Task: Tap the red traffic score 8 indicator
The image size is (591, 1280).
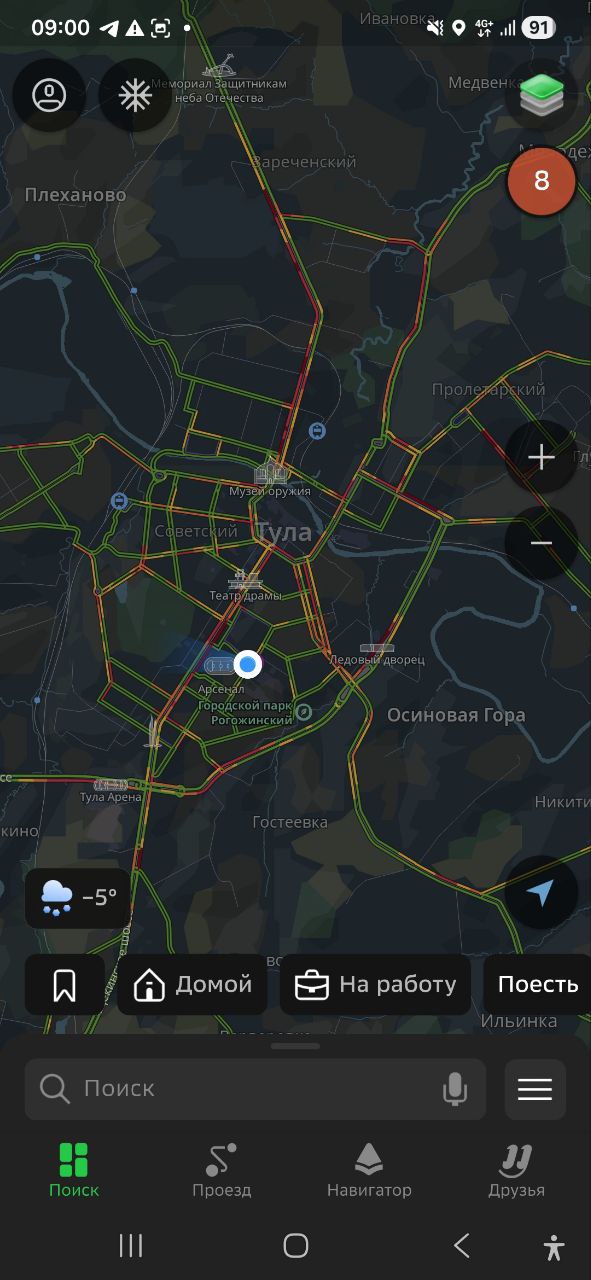Action: 541,181
